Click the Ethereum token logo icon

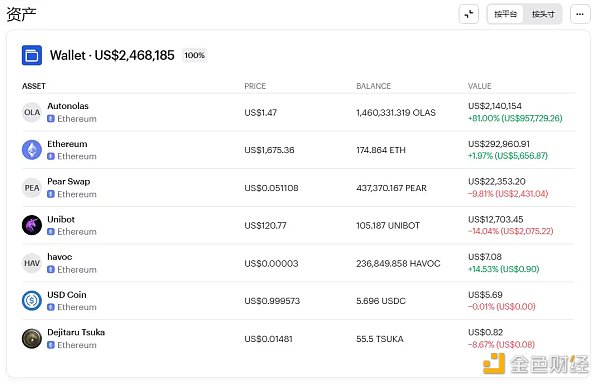point(32,150)
